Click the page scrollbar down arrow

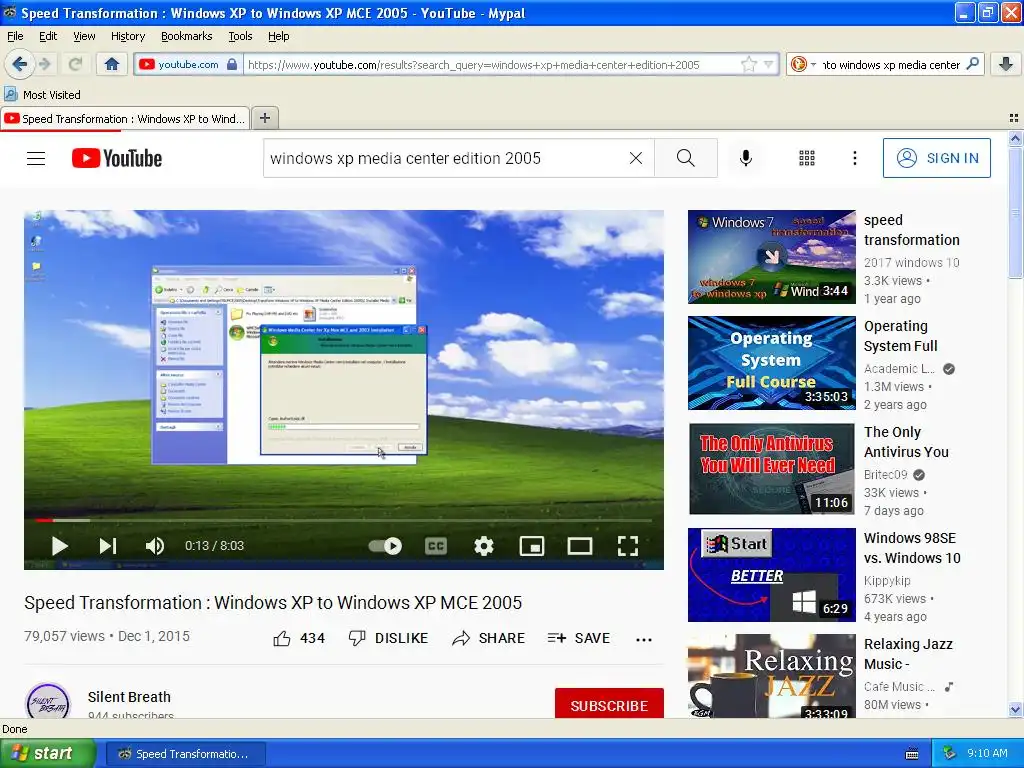coord(1015,709)
